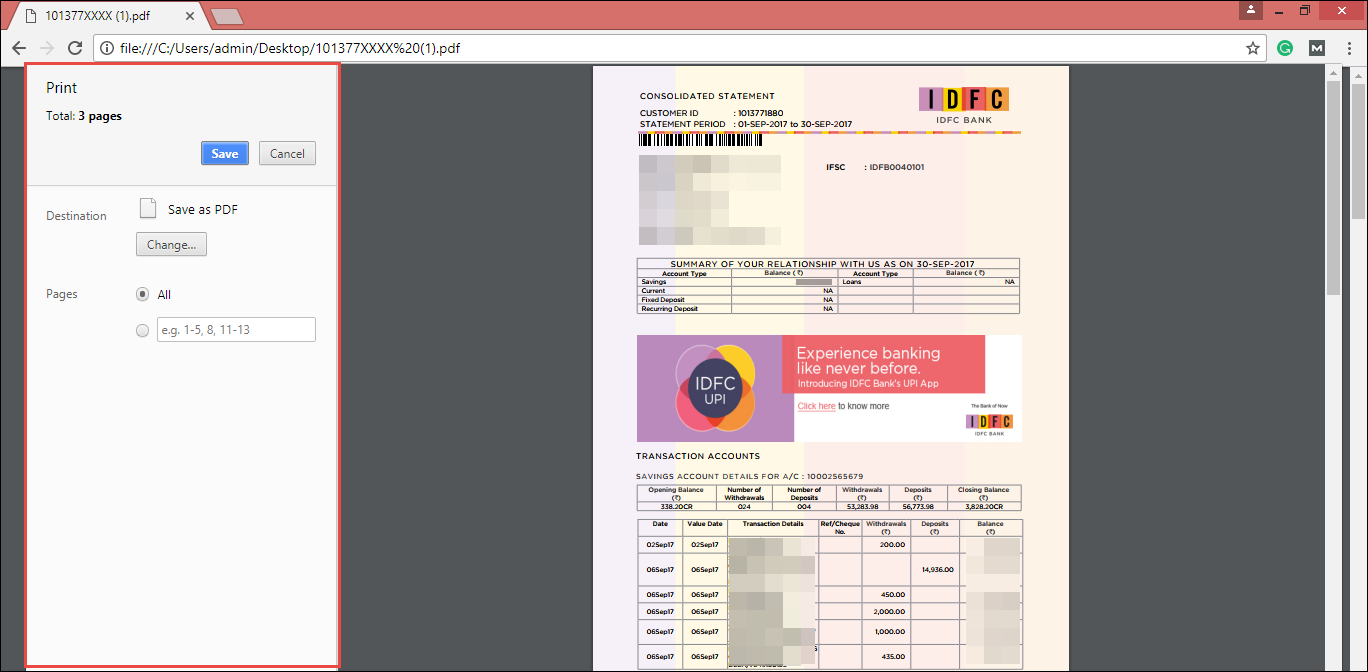Click the number of withdrawals value 024
The width and height of the screenshot is (1368, 672).
pyautogui.click(x=743, y=507)
